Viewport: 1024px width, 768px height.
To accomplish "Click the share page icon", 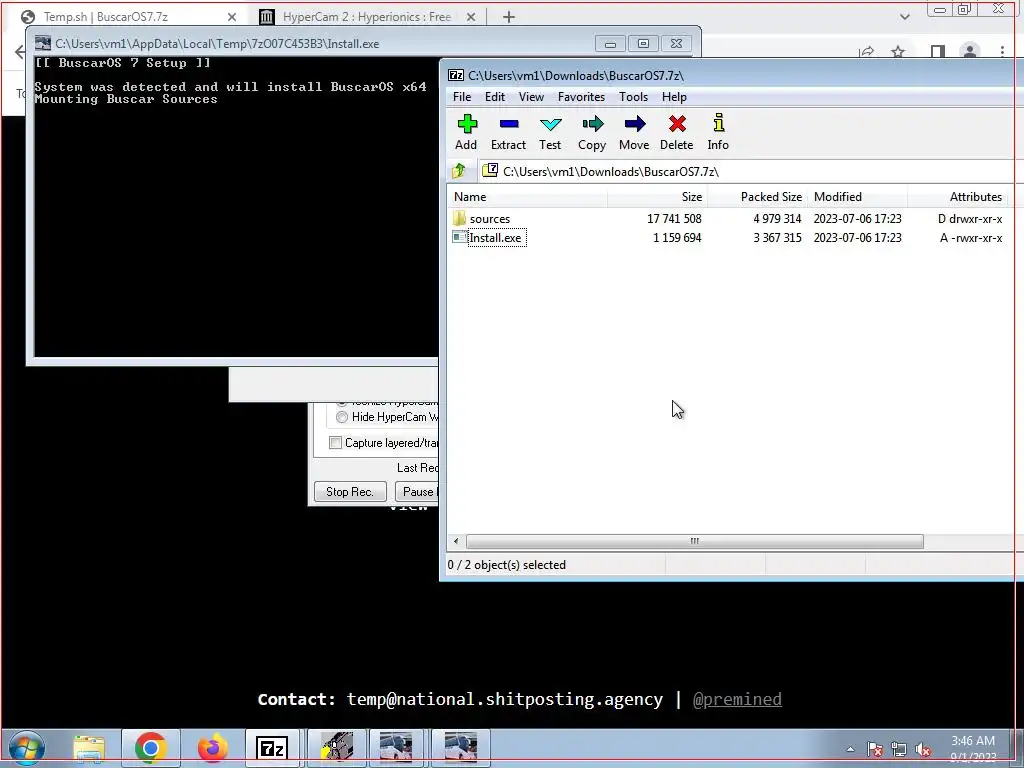I will coord(867,52).
